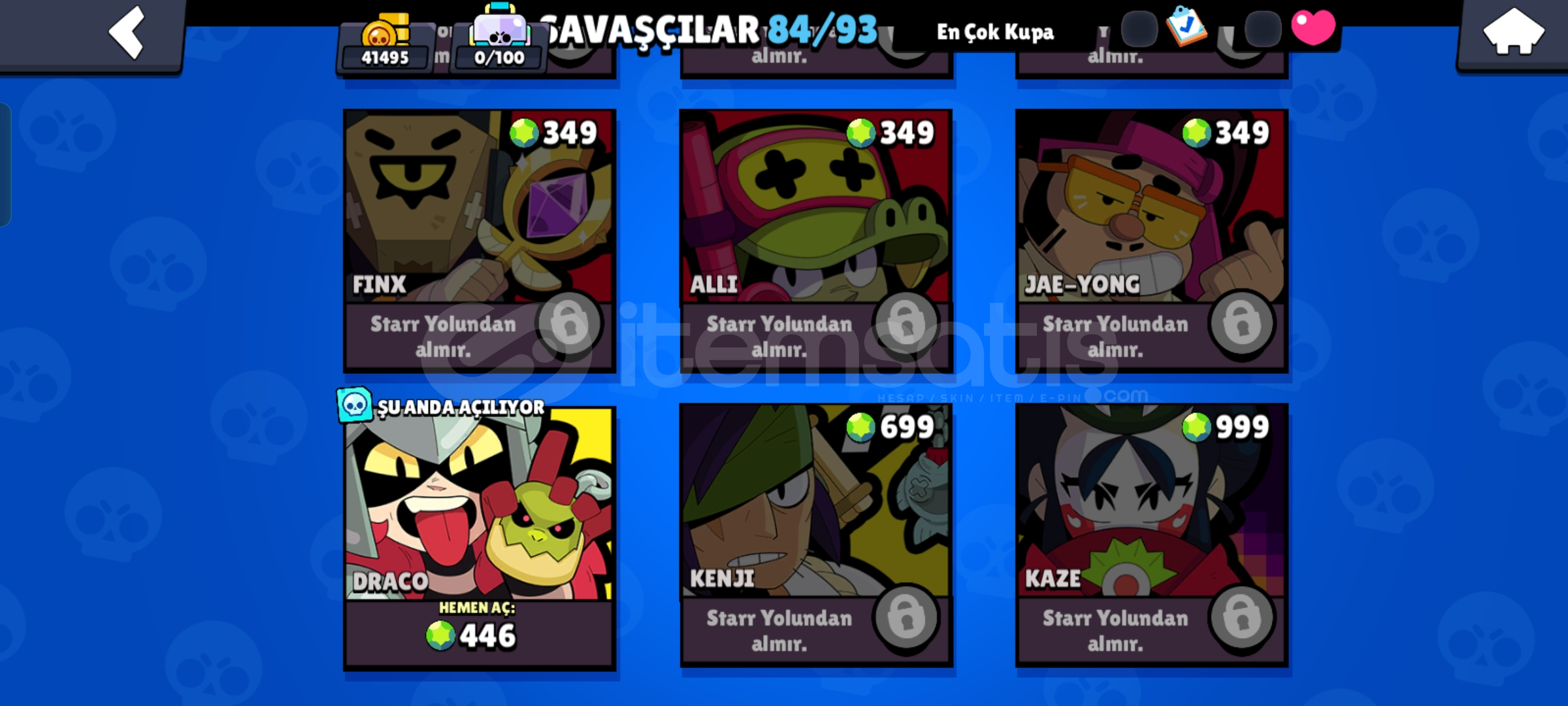Select the Jae-Yong brawler portrait
Image resolution: width=1568 pixels, height=706 pixels.
pyautogui.click(x=1152, y=207)
